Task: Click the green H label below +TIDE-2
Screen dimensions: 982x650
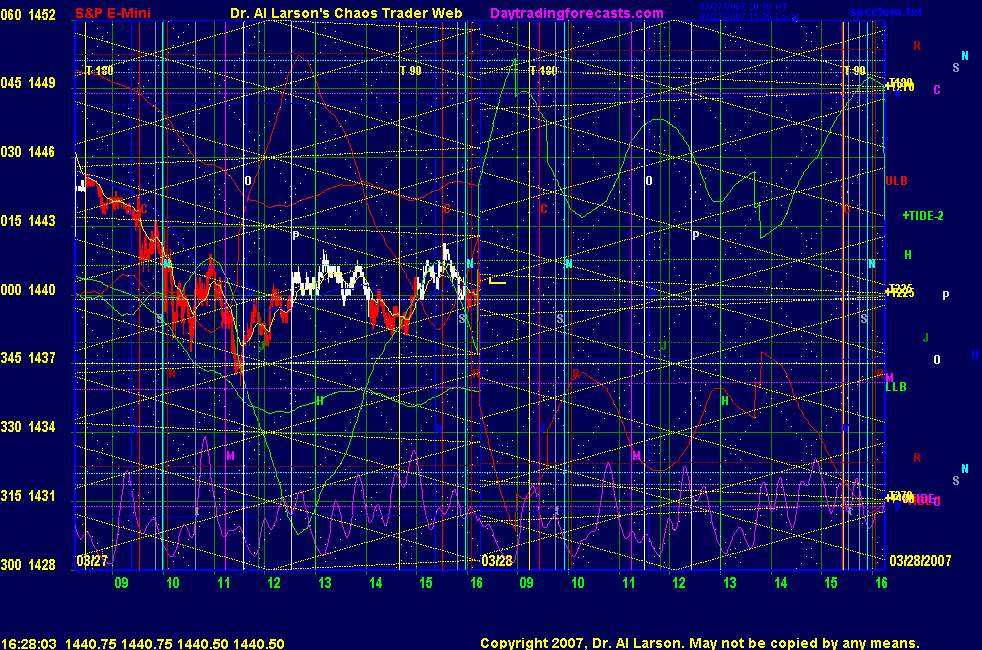Action: 908,255
